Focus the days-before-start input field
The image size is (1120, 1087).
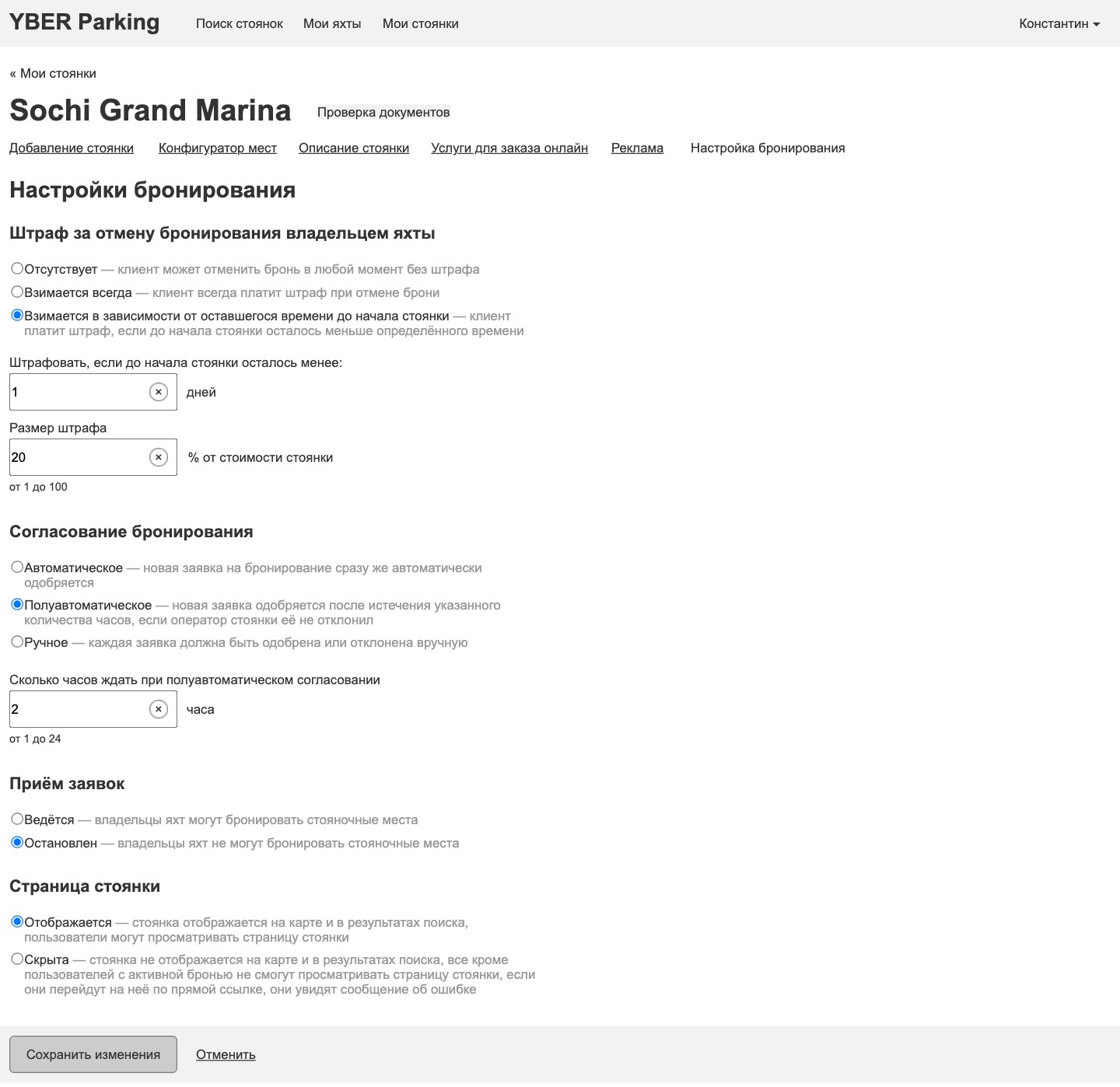click(93, 392)
